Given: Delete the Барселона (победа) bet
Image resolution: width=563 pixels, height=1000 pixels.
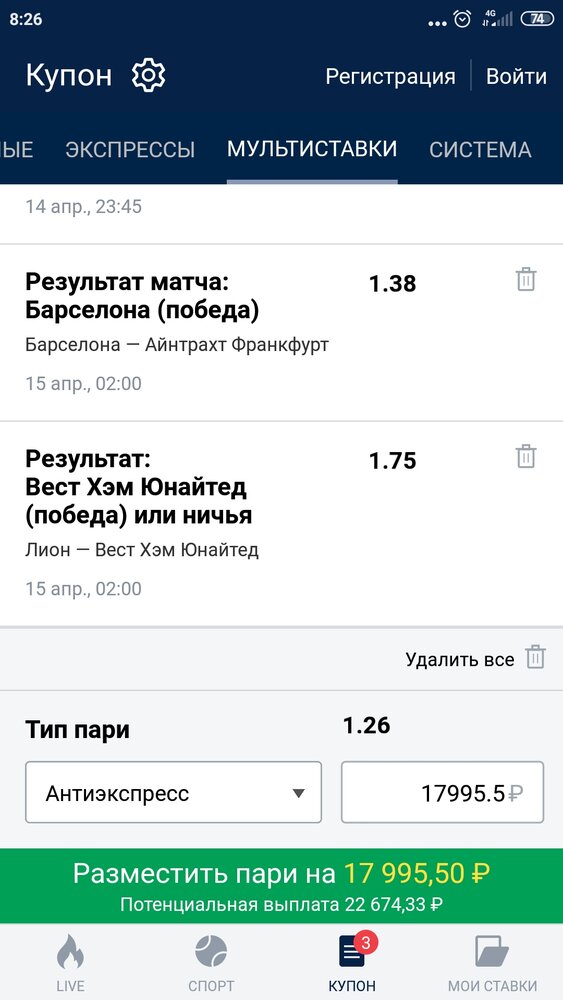Looking at the screenshot, I should (x=526, y=279).
